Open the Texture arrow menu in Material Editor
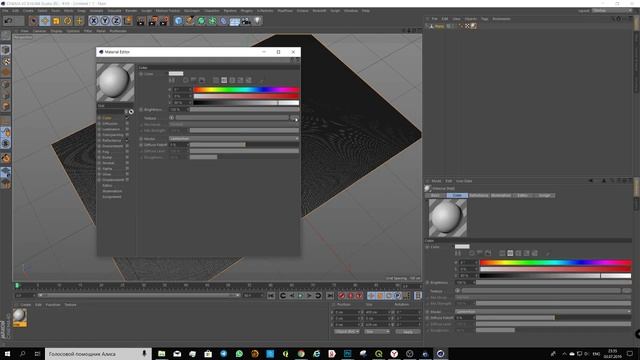 click(x=171, y=118)
